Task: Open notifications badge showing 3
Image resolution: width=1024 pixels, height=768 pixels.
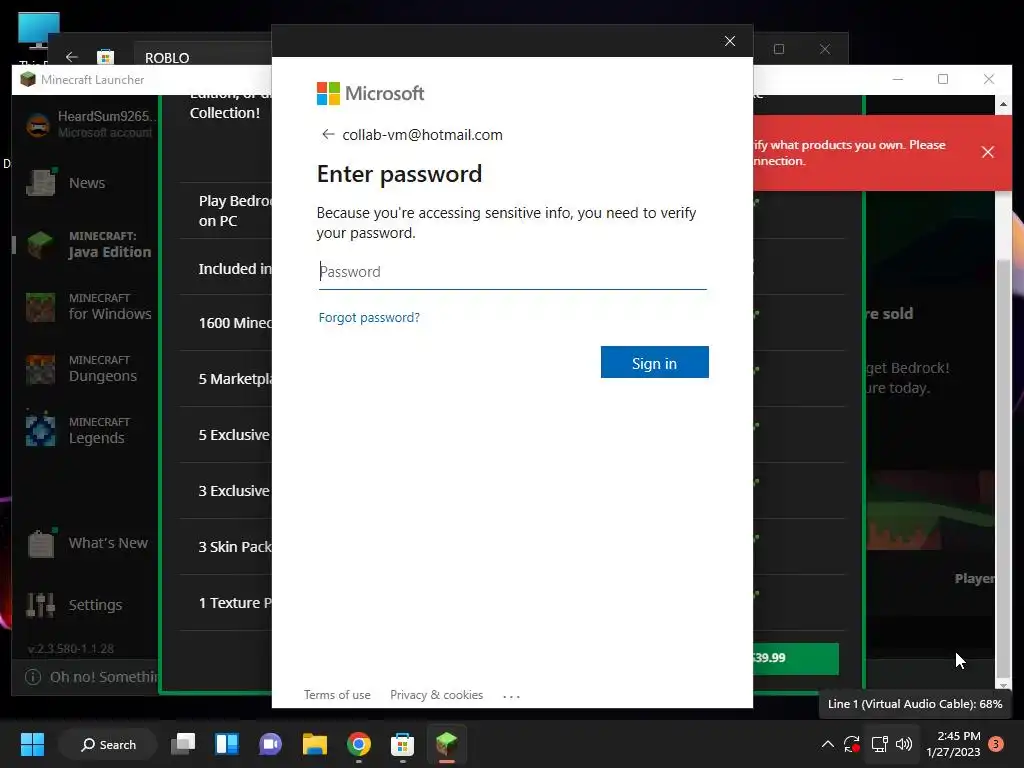Action: point(996,744)
